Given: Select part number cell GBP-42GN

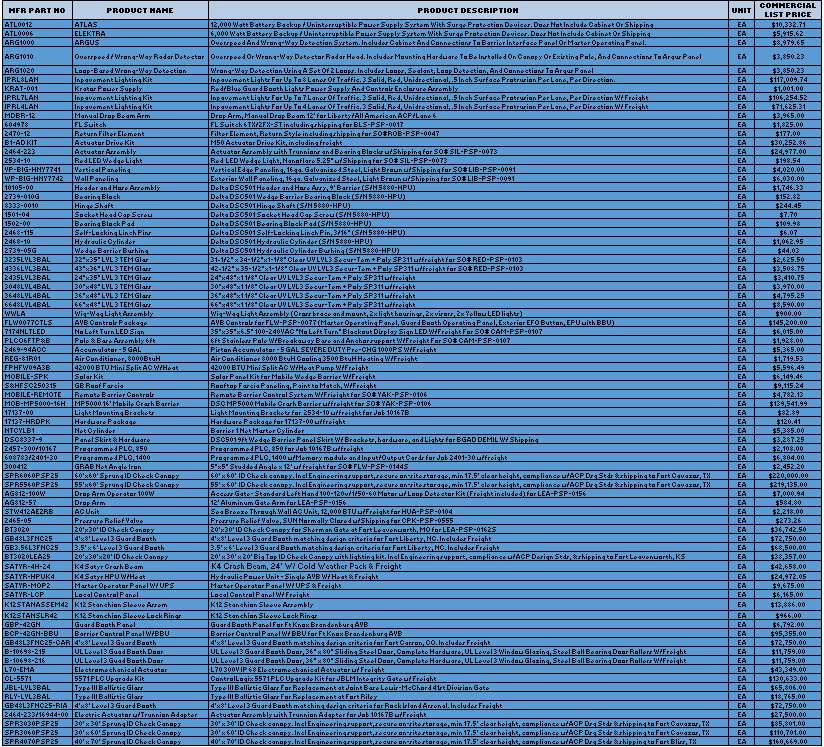Looking at the screenshot, I should [37, 625].
